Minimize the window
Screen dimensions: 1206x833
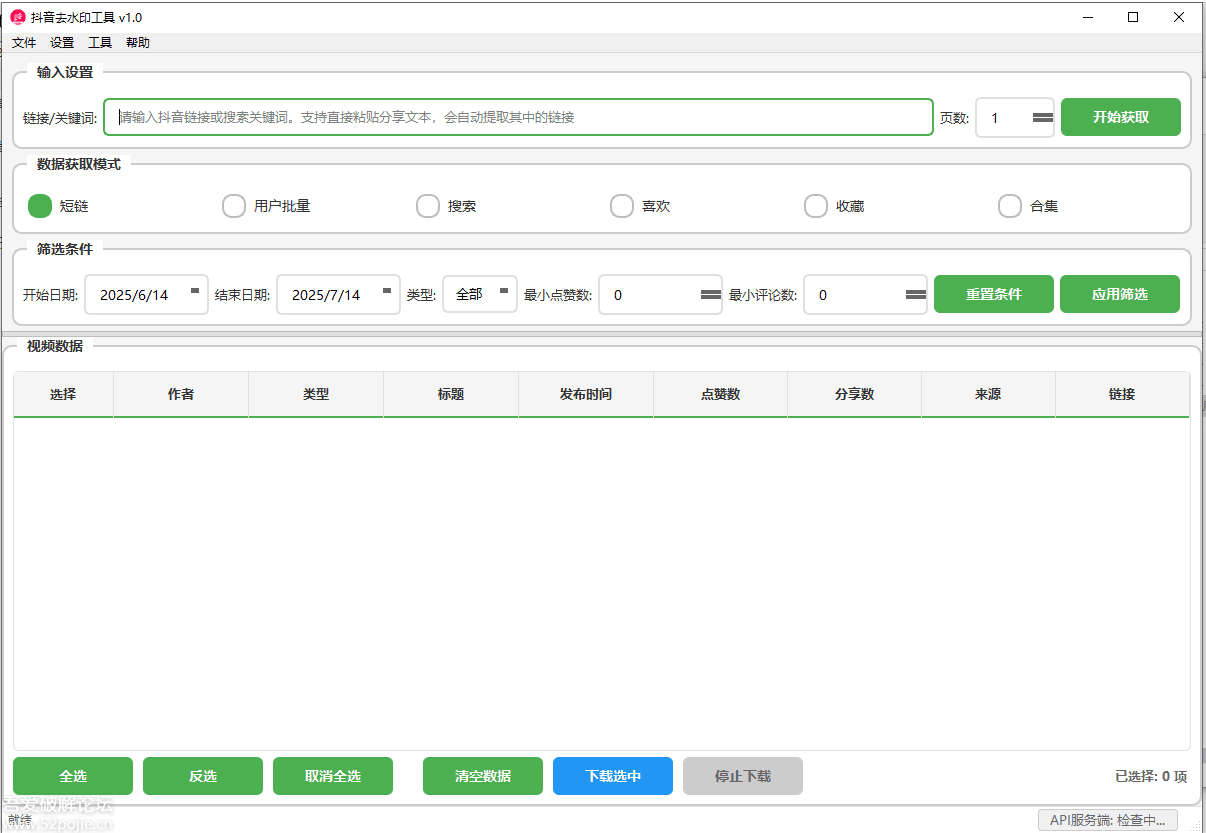(1087, 17)
